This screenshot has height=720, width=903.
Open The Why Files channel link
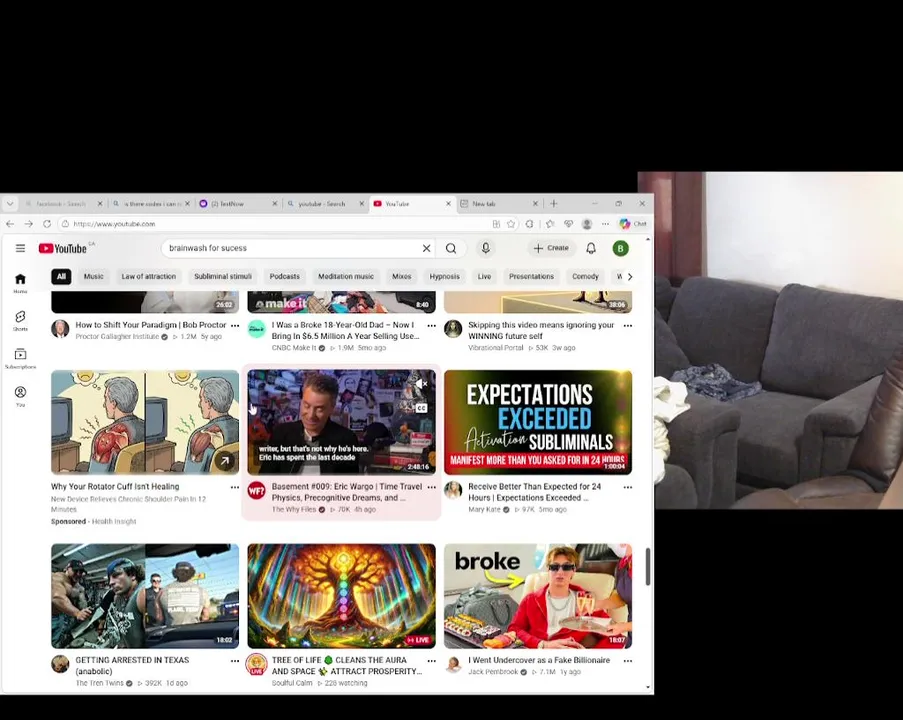click(x=294, y=510)
